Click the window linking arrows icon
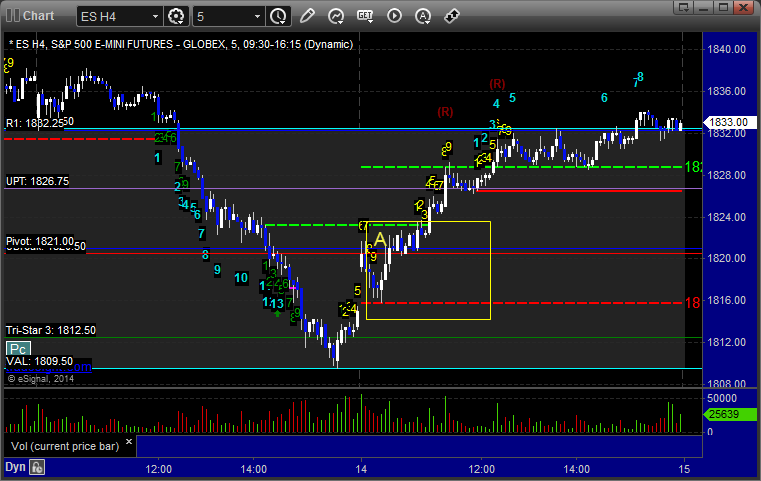The height and width of the screenshot is (481, 761). [452, 16]
